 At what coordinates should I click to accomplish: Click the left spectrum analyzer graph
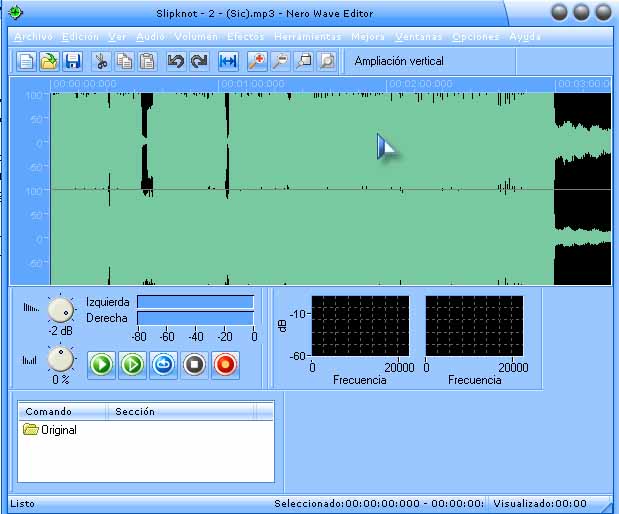click(x=360, y=326)
